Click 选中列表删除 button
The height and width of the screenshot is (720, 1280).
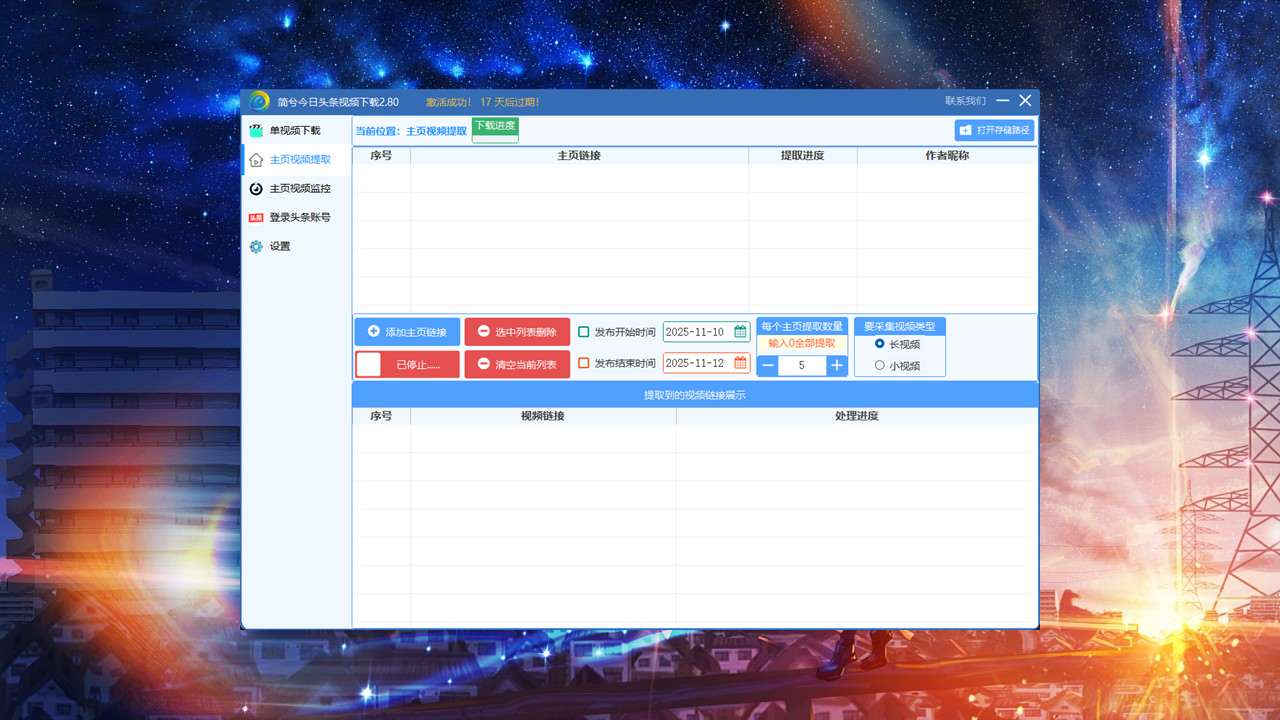click(x=517, y=332)
